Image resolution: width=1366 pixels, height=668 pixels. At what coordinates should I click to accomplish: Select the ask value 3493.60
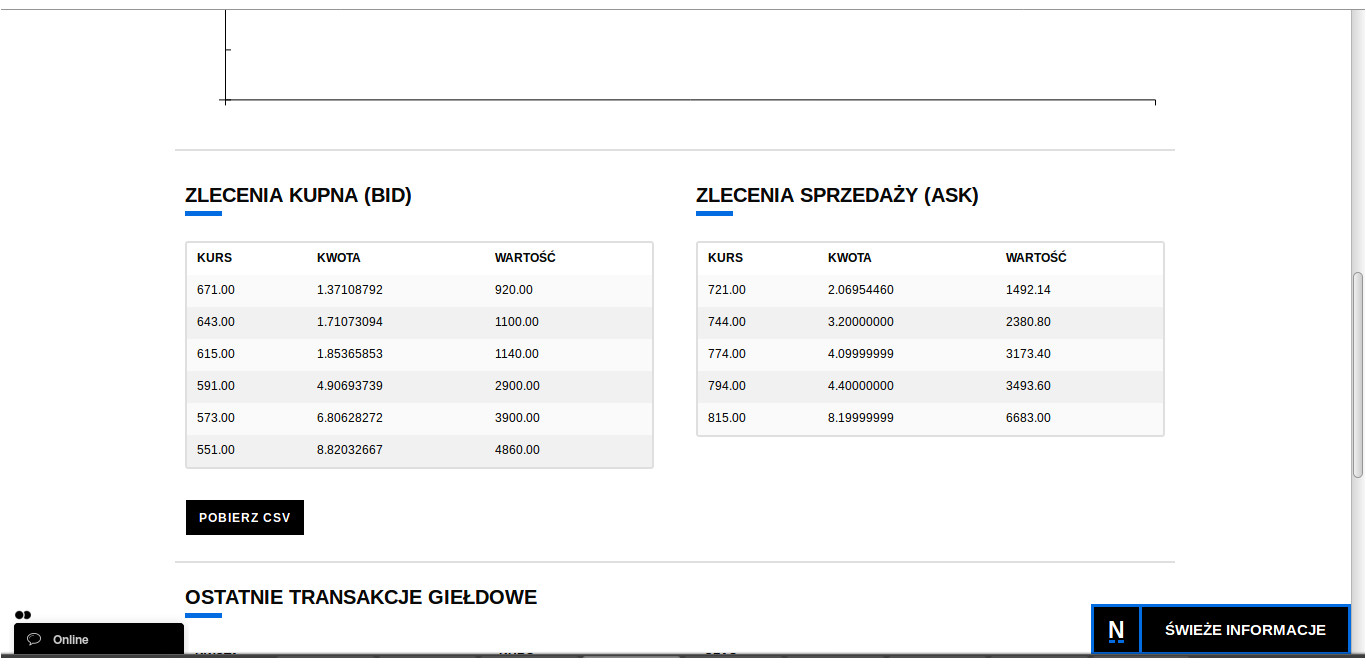[1028, 386]
